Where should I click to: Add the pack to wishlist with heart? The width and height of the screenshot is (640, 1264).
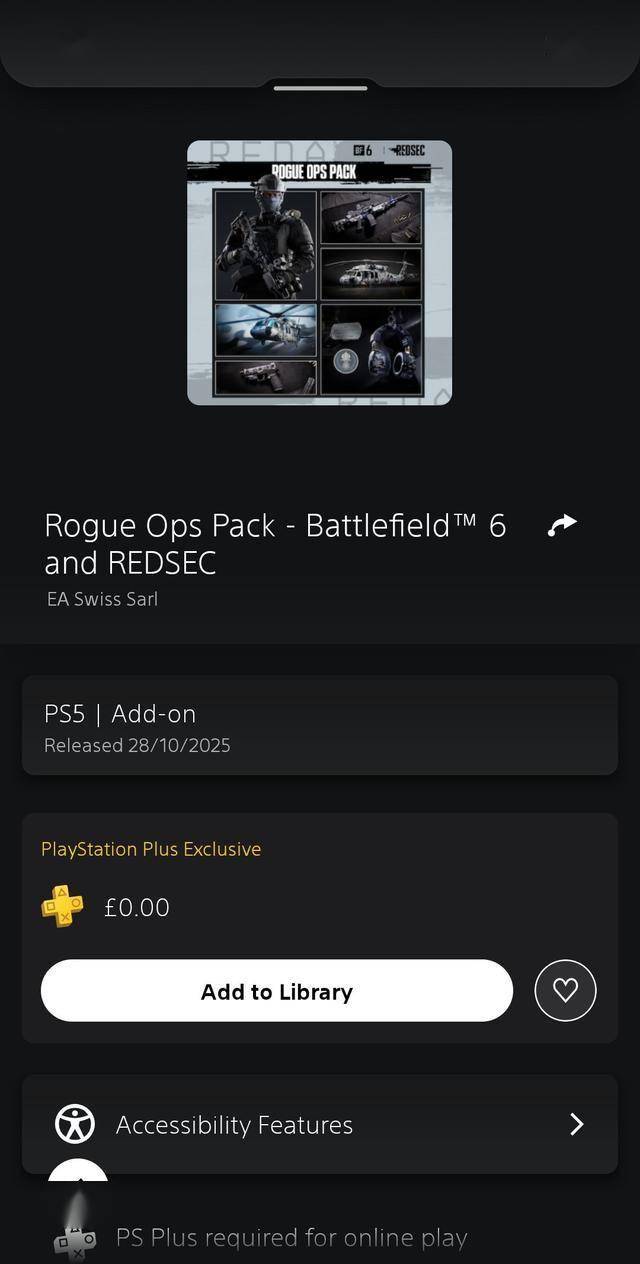tap(565, 990)
